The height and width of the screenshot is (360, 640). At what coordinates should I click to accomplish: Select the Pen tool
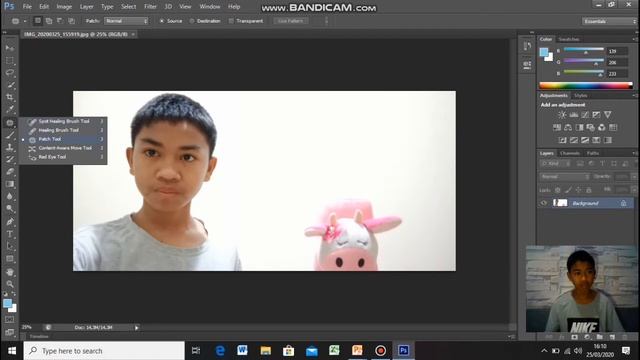[10, 222]
